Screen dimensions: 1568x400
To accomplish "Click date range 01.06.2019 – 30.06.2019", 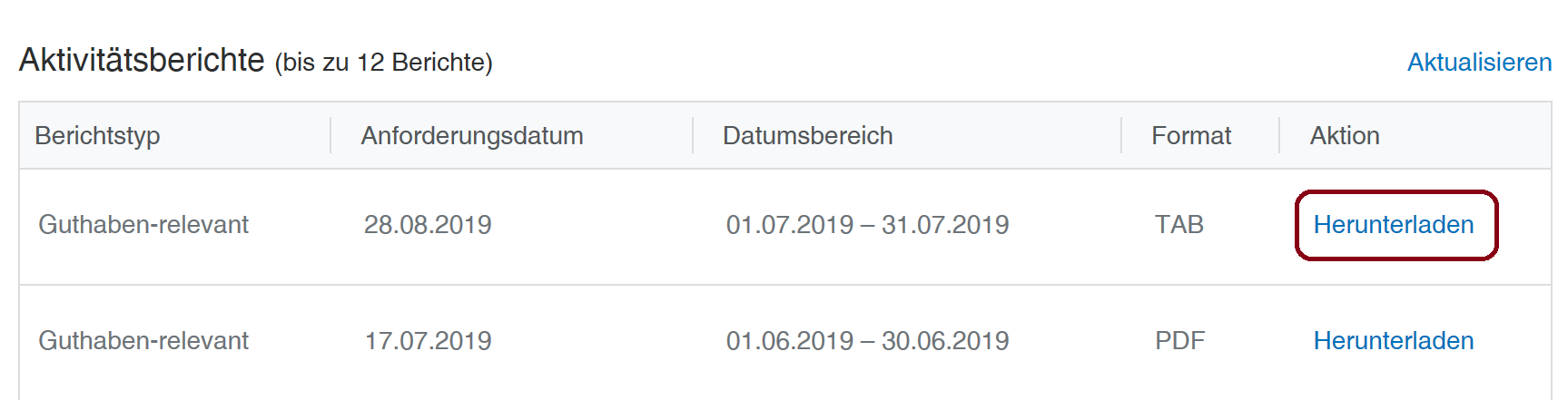I will tap(867, 341).
